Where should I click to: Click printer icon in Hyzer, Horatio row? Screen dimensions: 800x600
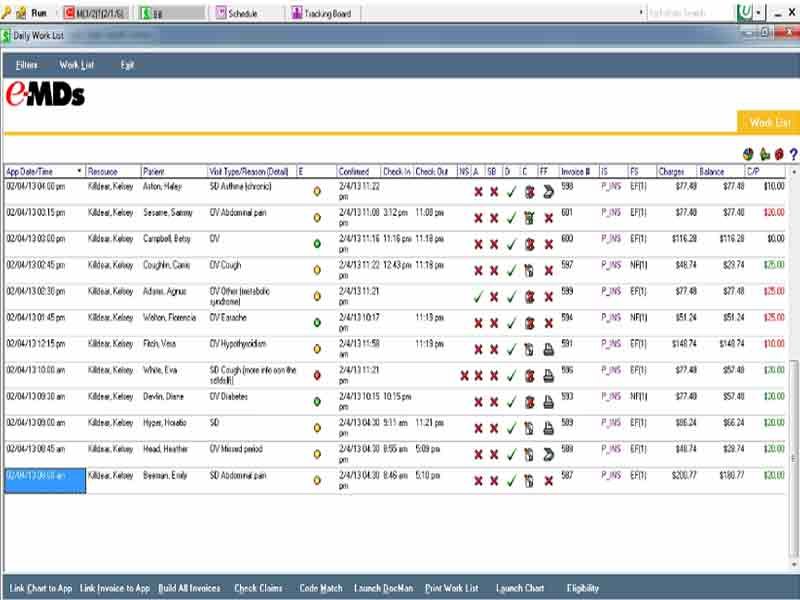pos(548,429)
